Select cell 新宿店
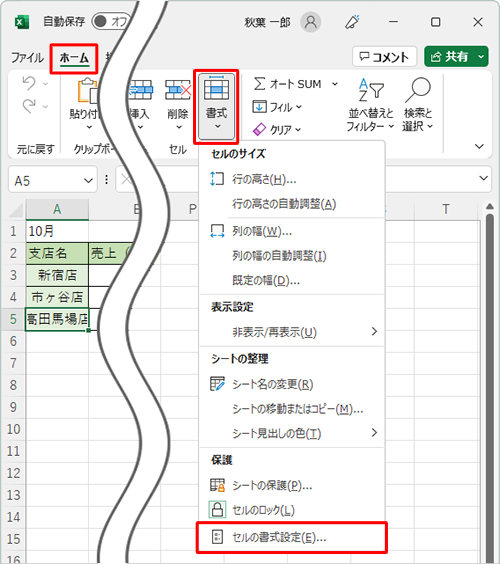 (x=57, y=276)
